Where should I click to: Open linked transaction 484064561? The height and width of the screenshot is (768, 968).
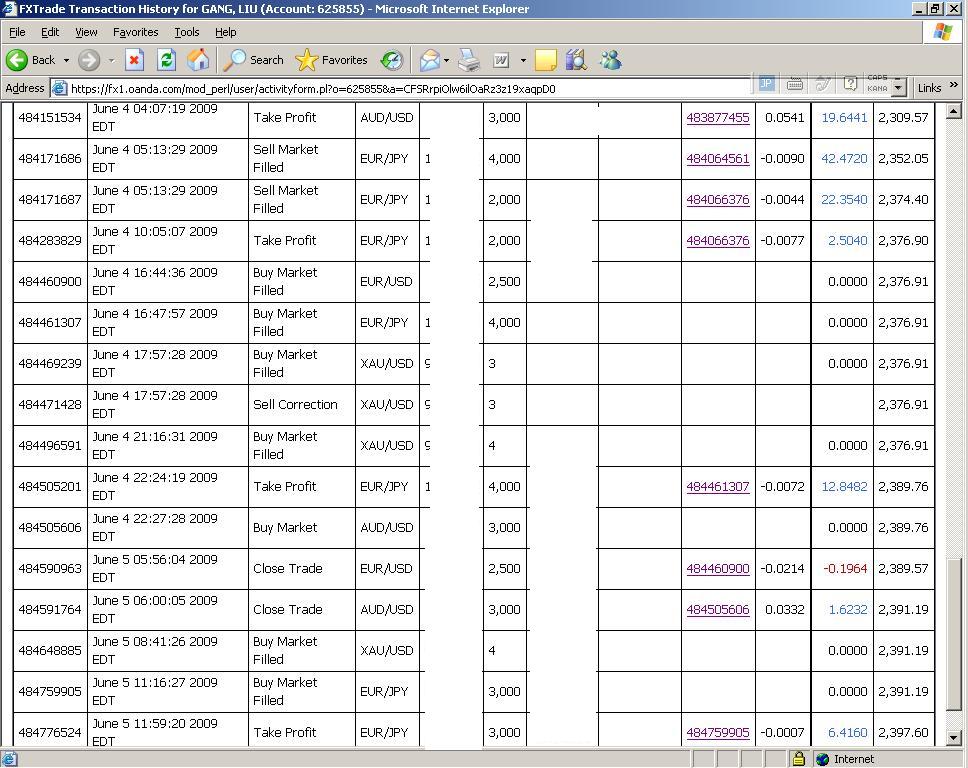point(718,159)
